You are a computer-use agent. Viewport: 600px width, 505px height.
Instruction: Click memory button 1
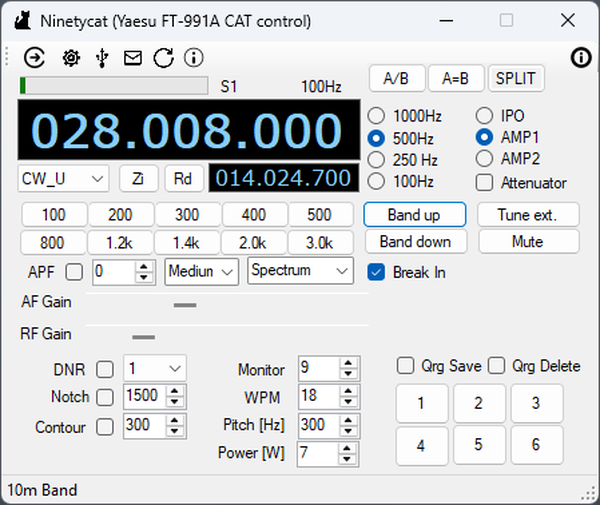click(x=422, y=403)
